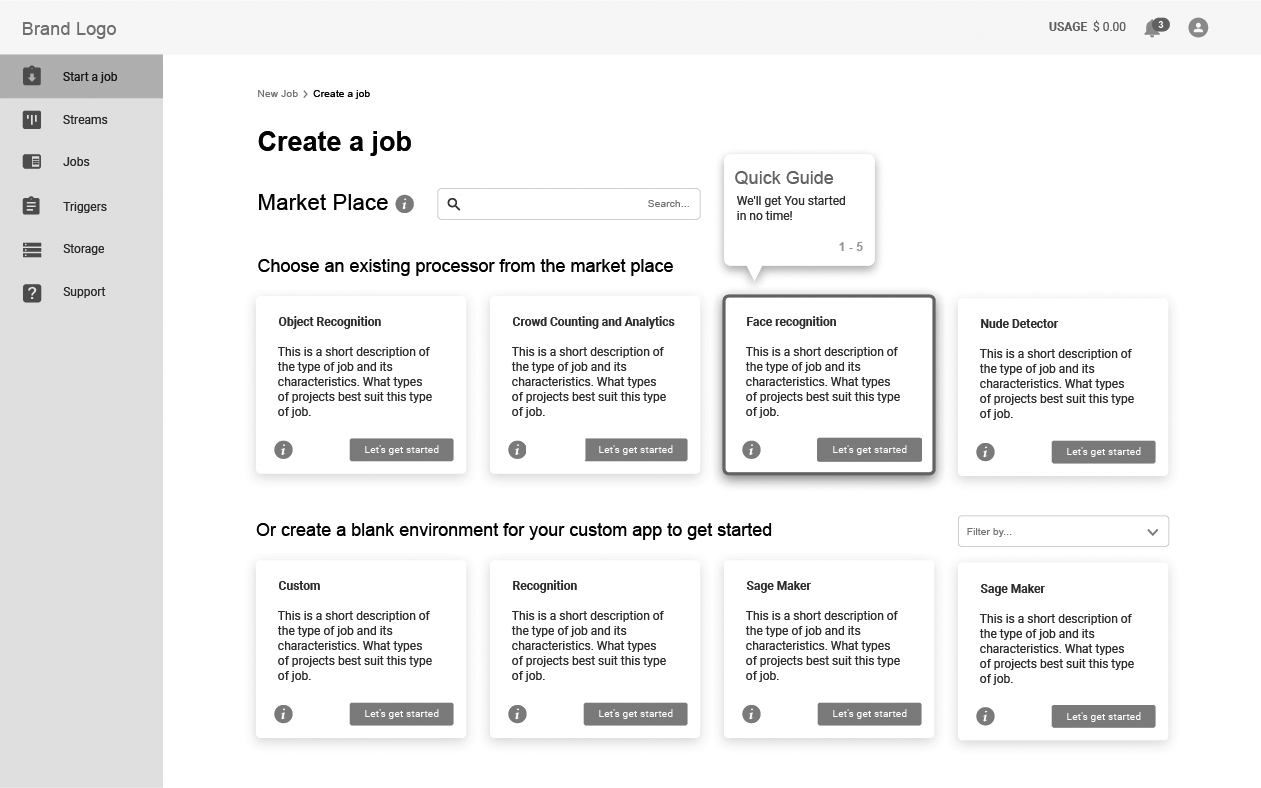Screen dimensions: 1261x788
Task: Click the Nude Detector card info icon
Action: (986, 452)
